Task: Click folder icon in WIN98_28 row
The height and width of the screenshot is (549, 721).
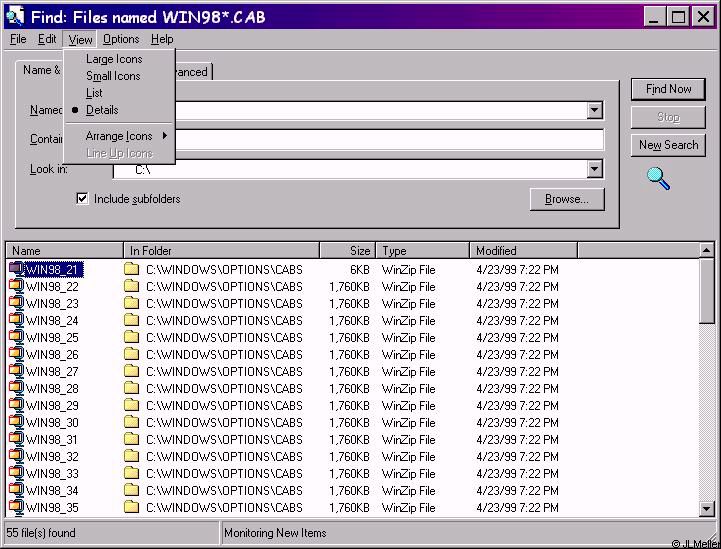Action: coord(132,388)
